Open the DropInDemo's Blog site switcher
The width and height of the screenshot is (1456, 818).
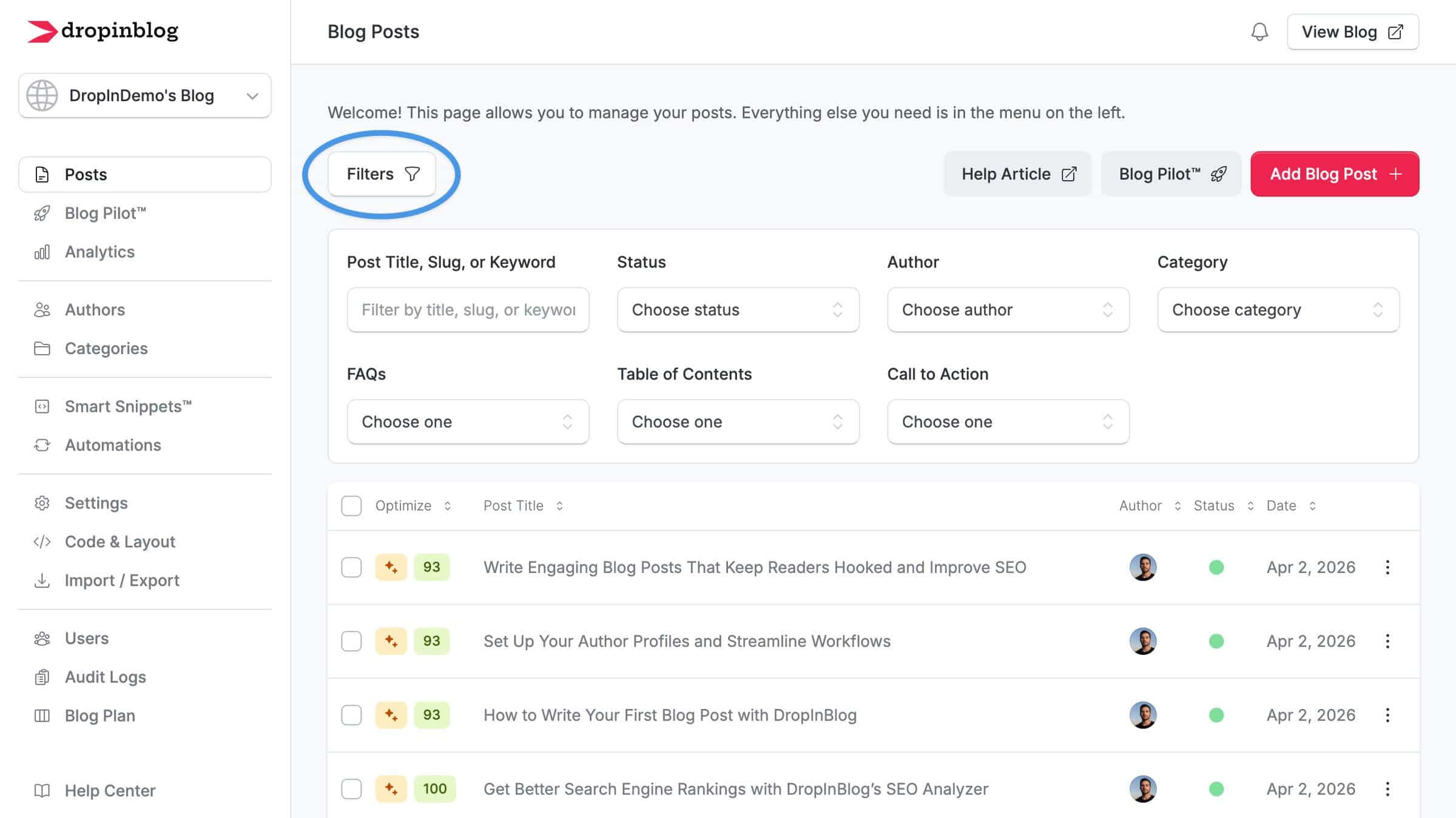(x=145, y=95)
